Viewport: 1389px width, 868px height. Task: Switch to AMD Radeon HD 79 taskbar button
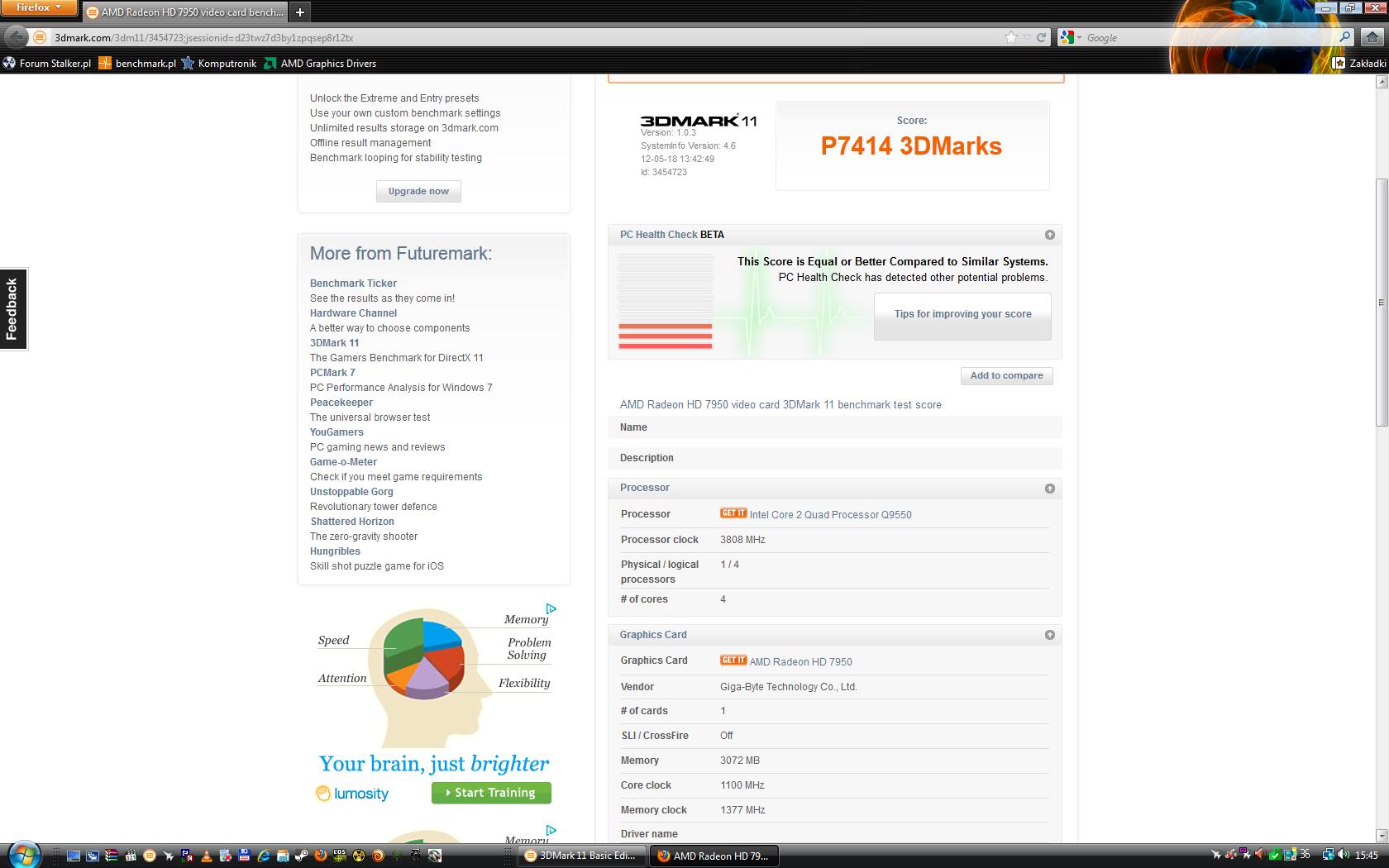point(714,856)
